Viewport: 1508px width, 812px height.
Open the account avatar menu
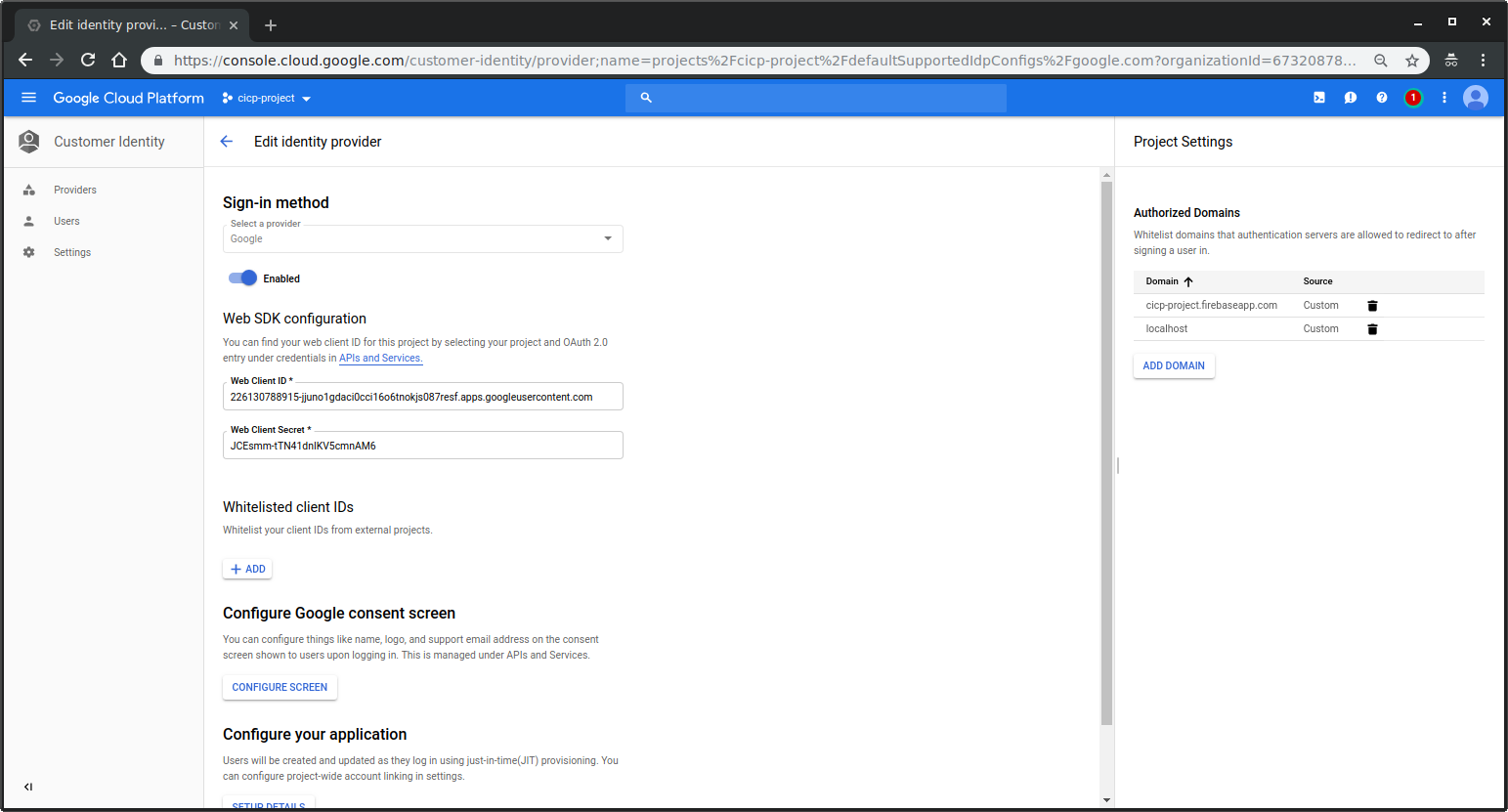1476,98
